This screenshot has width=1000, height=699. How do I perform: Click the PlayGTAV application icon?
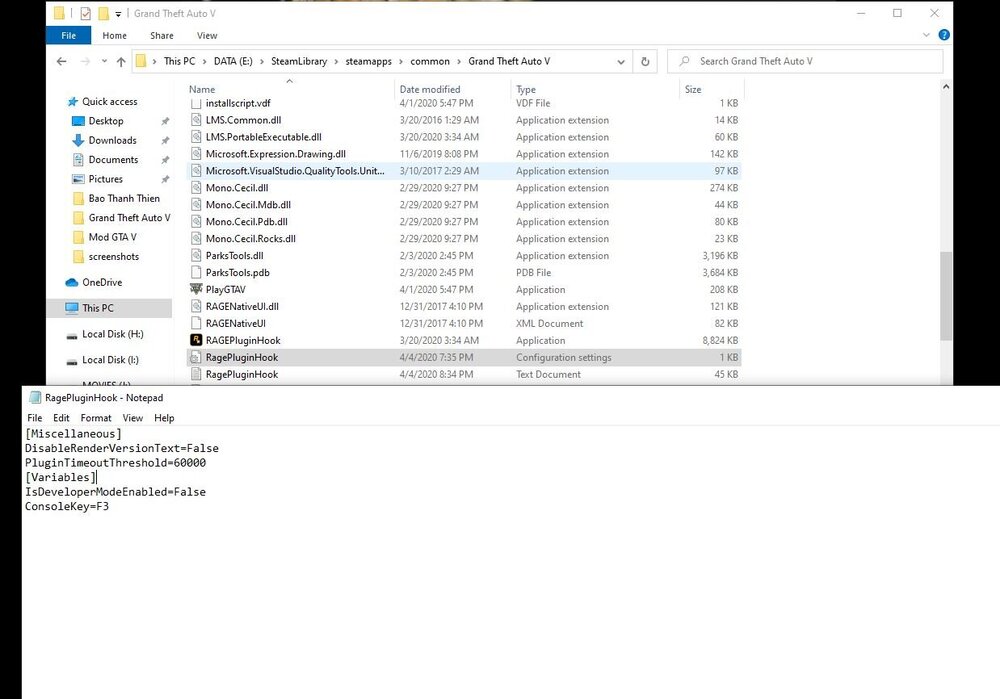pyautogui.click(x=196, y=290)
